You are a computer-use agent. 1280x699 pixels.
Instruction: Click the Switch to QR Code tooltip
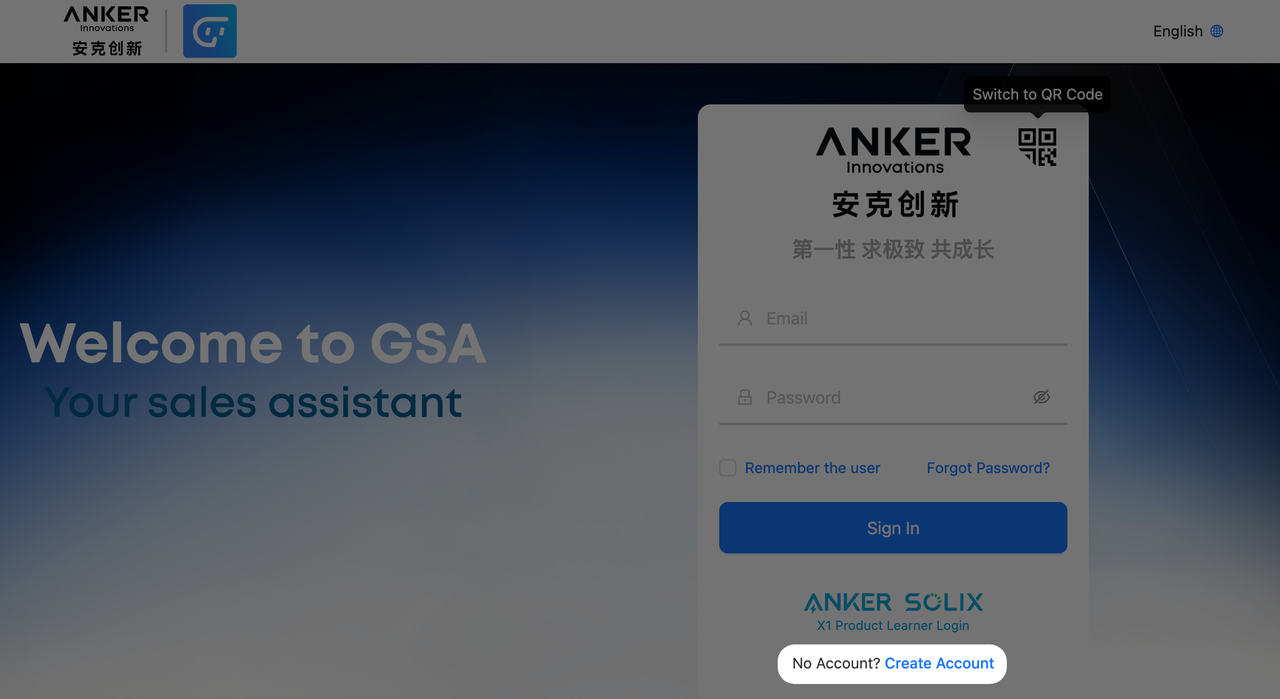click(x=1037, y=94)
